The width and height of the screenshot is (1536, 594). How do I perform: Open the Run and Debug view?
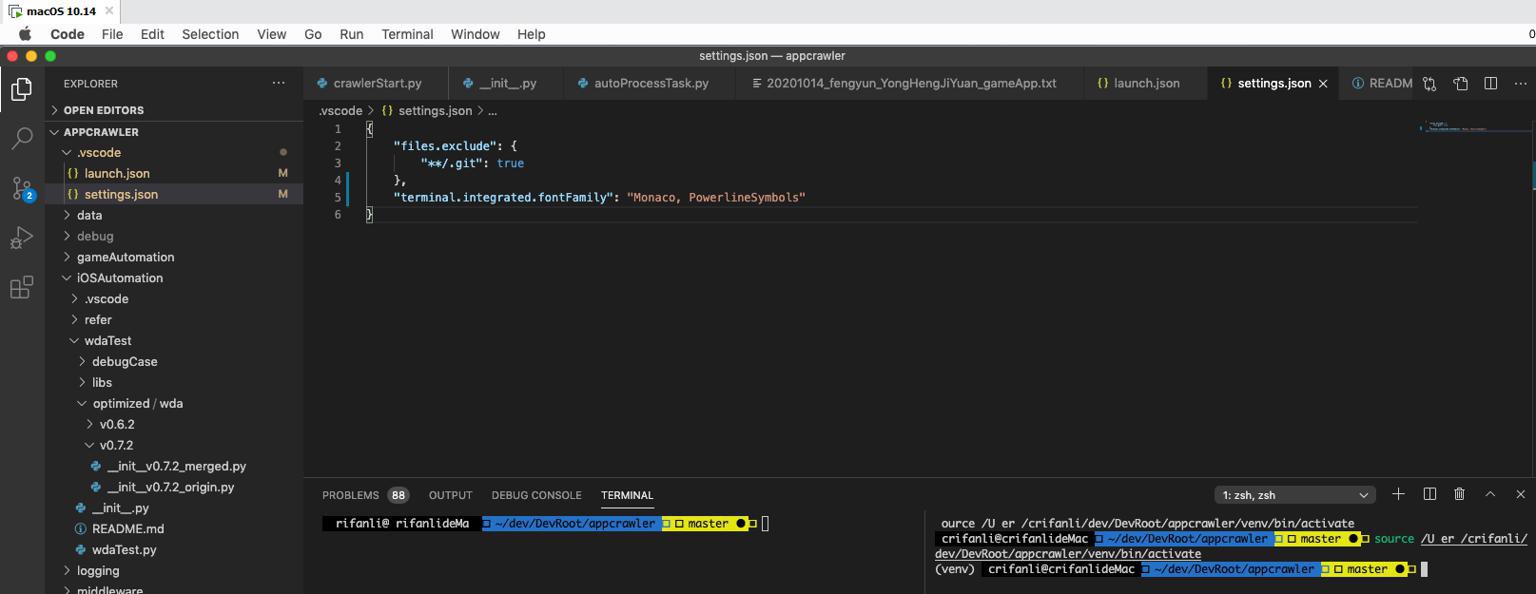[21, 238]
